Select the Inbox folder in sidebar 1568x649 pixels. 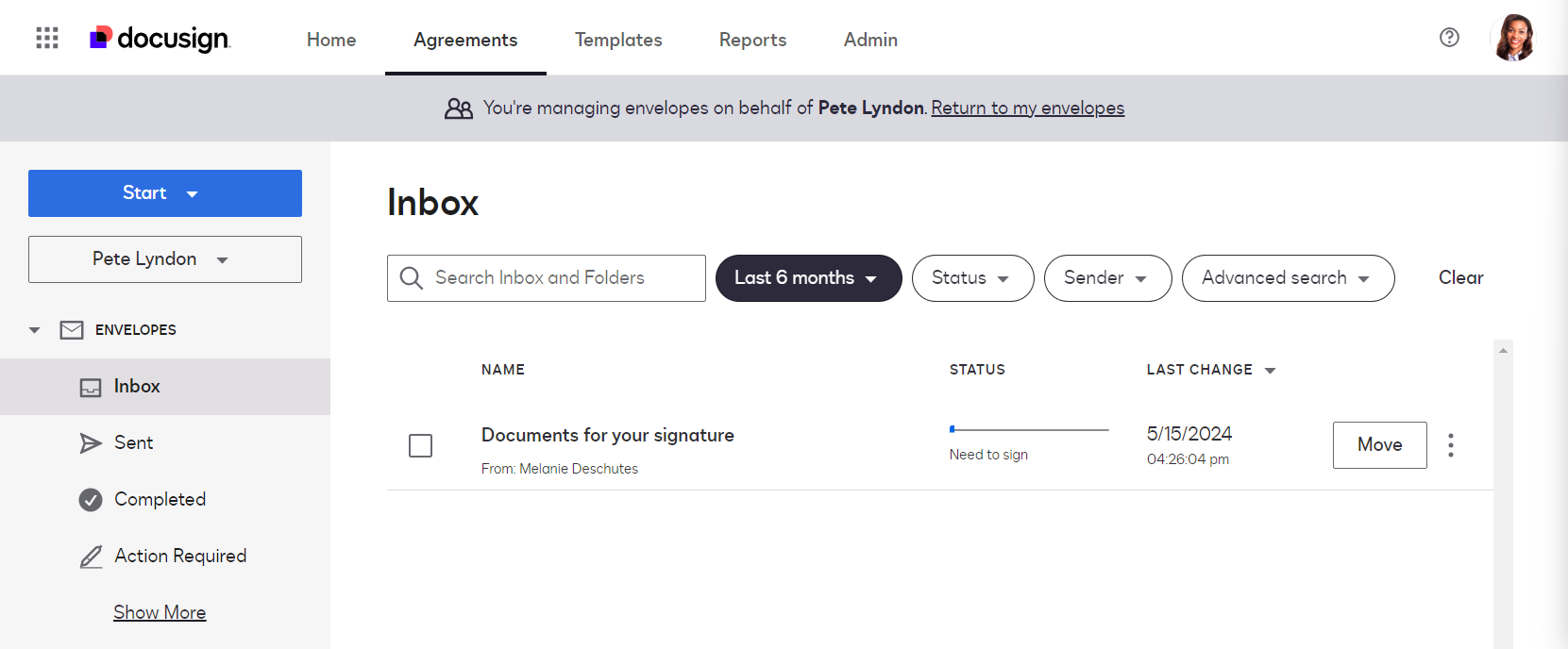(x=137, y=386)
